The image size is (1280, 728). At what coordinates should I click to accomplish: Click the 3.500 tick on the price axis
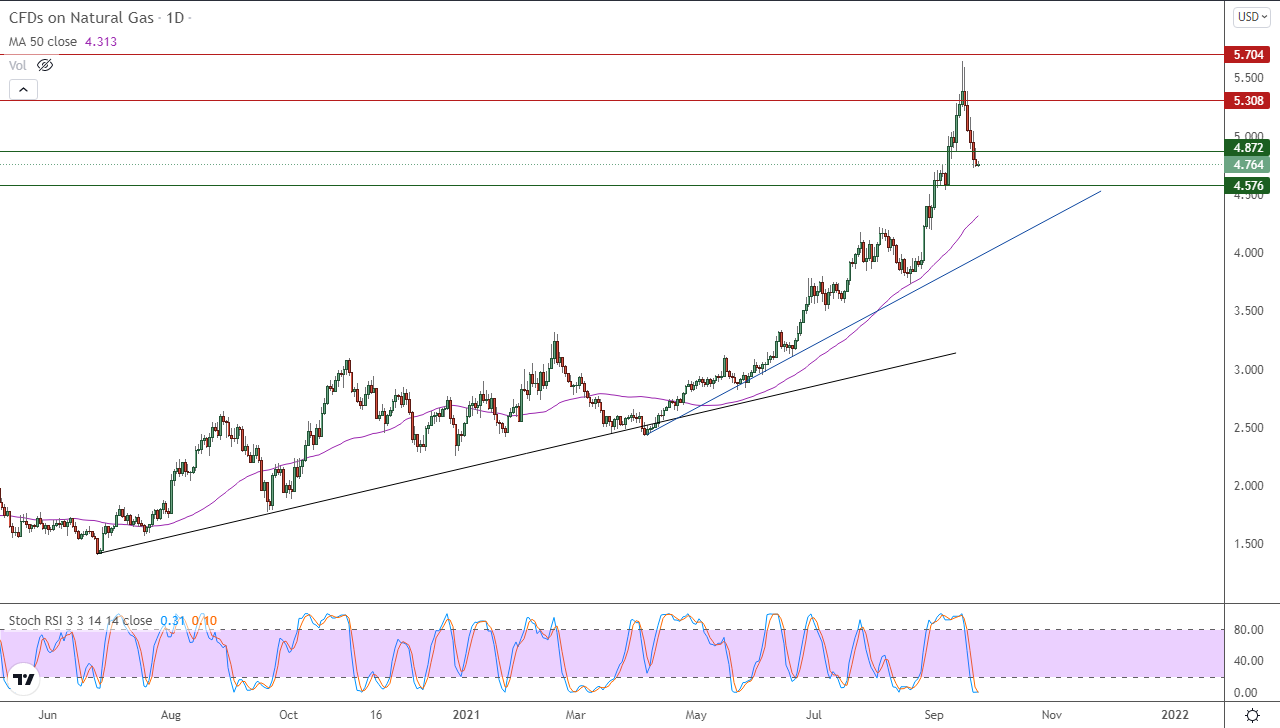click(1248, 311)
